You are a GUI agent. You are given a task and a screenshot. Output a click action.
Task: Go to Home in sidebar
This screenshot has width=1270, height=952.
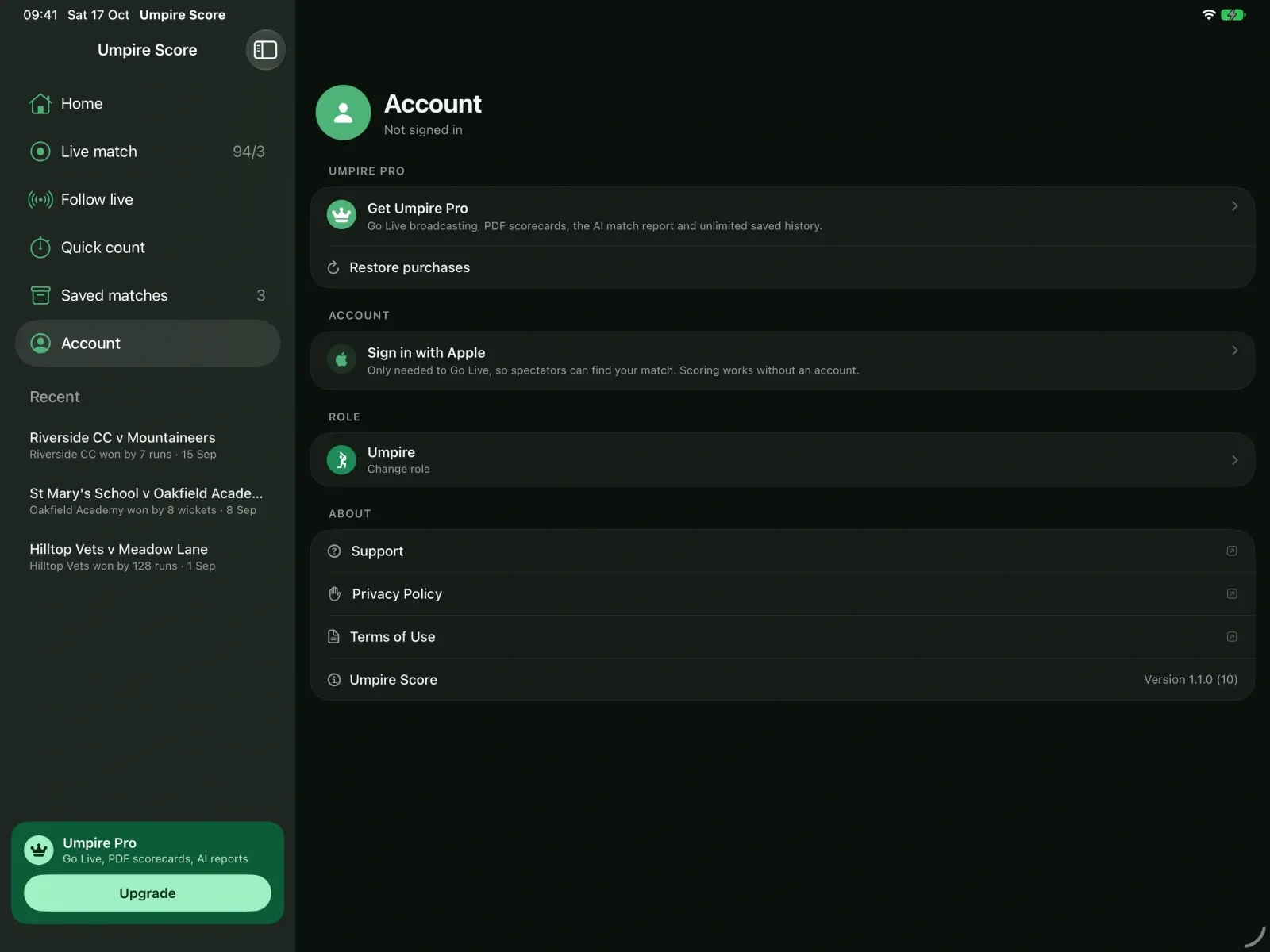148,104
